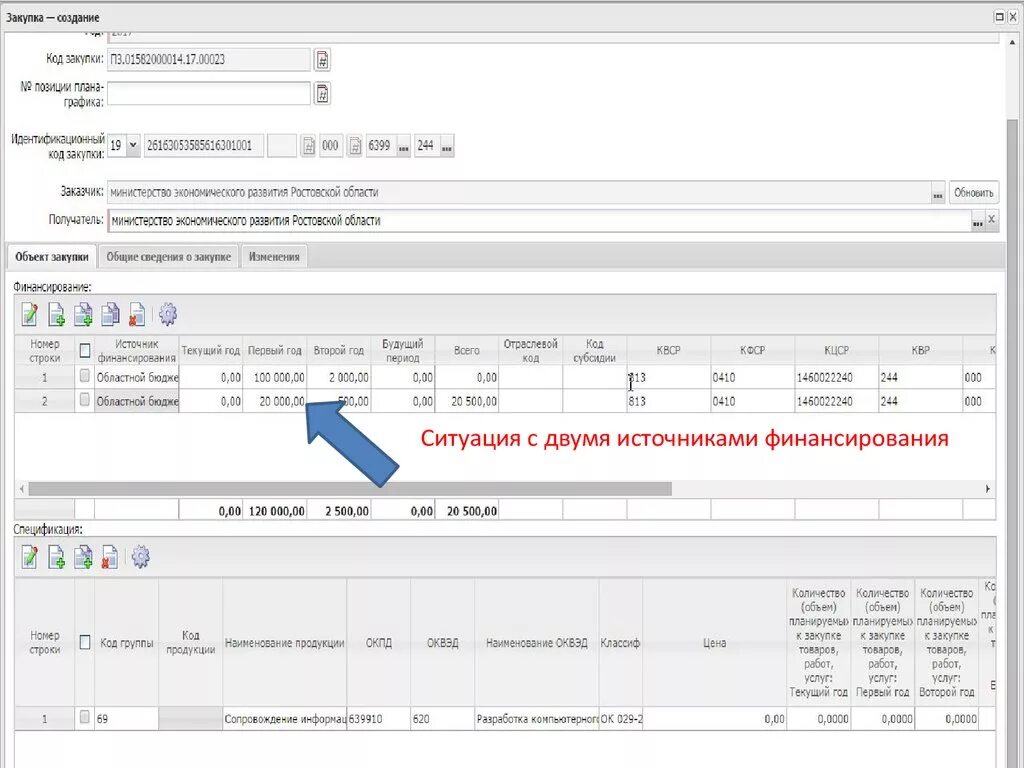This screenshot has width=1024, height=768.
Task: Click the hash icon left of the 000 field
Action: pyautogui.click(x=308, y=146)
